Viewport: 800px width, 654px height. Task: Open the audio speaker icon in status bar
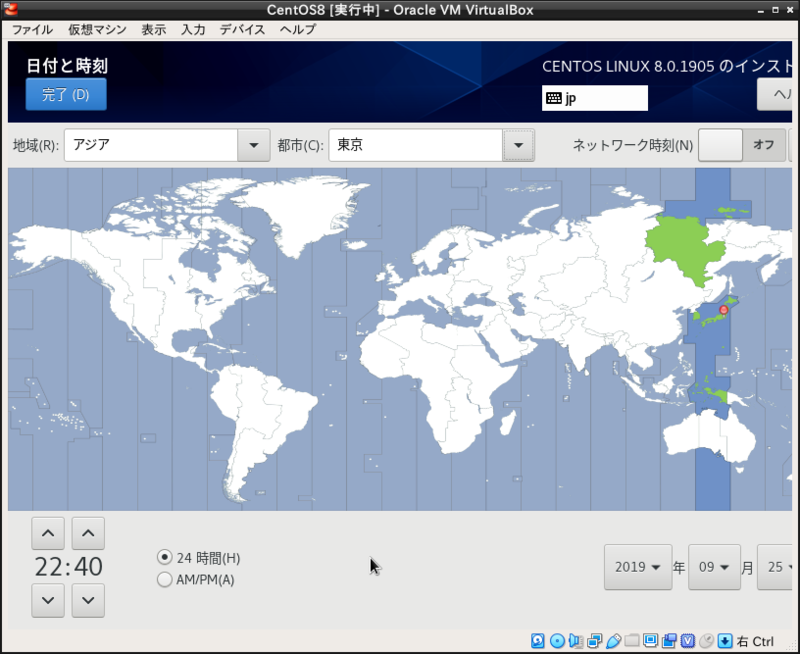(576, 641)
